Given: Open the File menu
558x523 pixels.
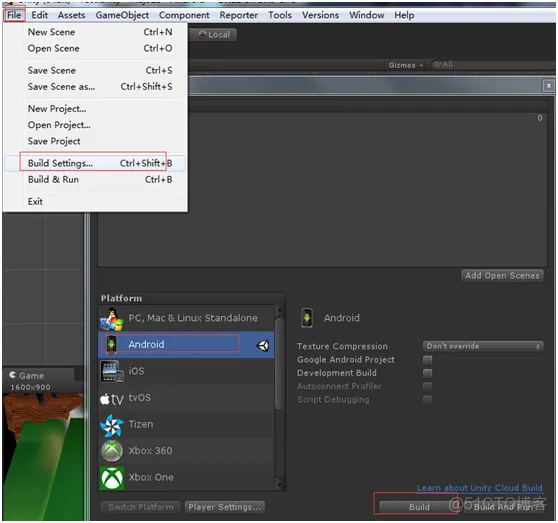Looking at the screenshot, I should pyautogui.click(x=14, y=15).
